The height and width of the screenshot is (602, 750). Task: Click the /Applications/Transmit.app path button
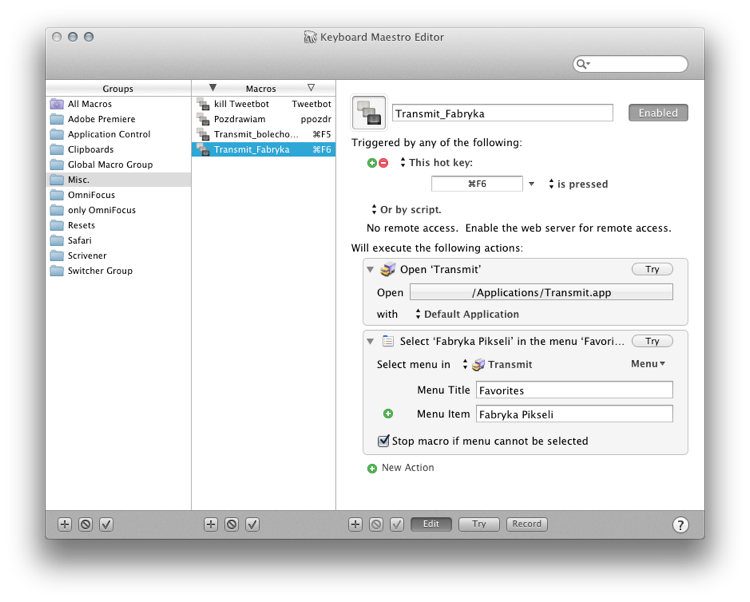point(541,292)
